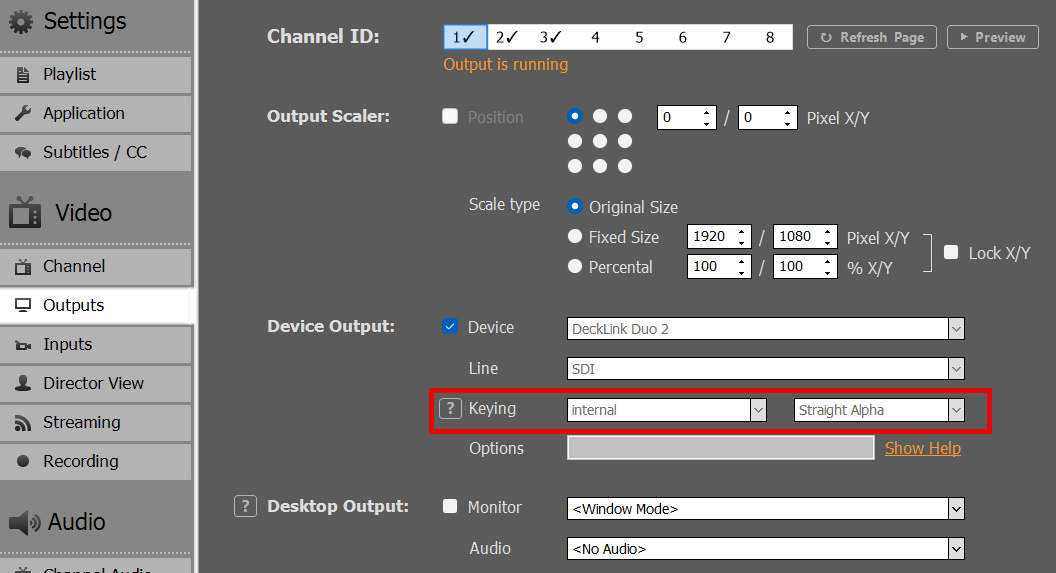Select the Channel item in Video menu
1056x573 pixels.
(96, 266)
